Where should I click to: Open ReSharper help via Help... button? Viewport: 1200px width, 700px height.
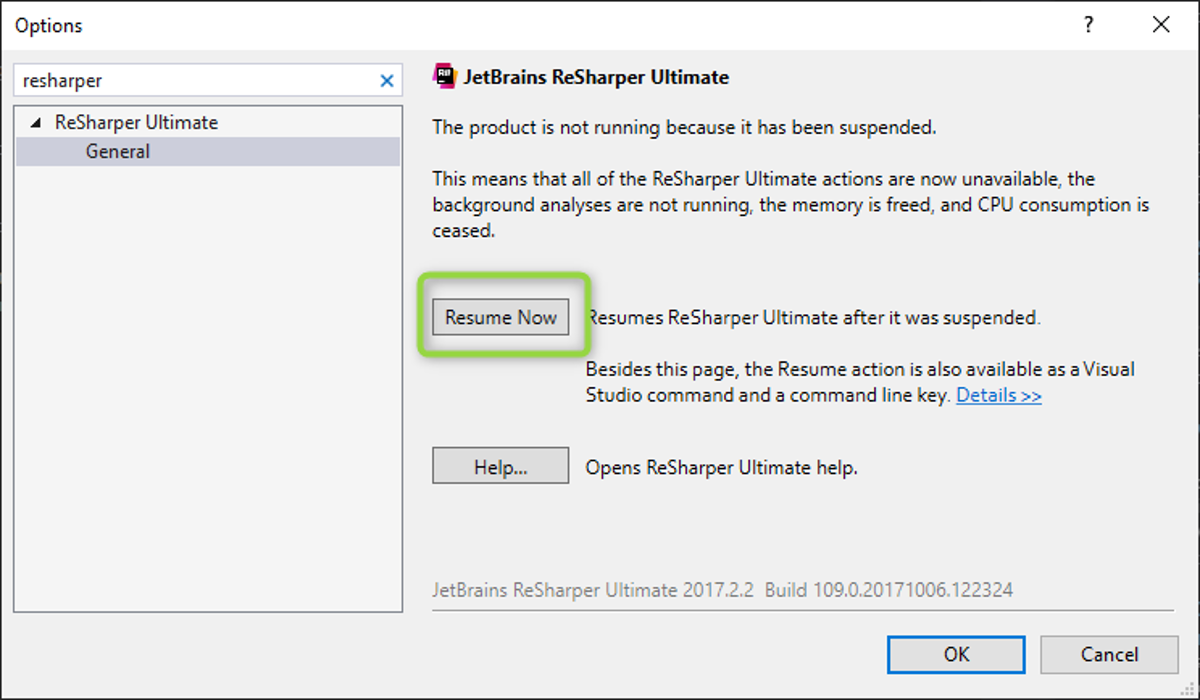pyautogui.click(x=500, y=467)
